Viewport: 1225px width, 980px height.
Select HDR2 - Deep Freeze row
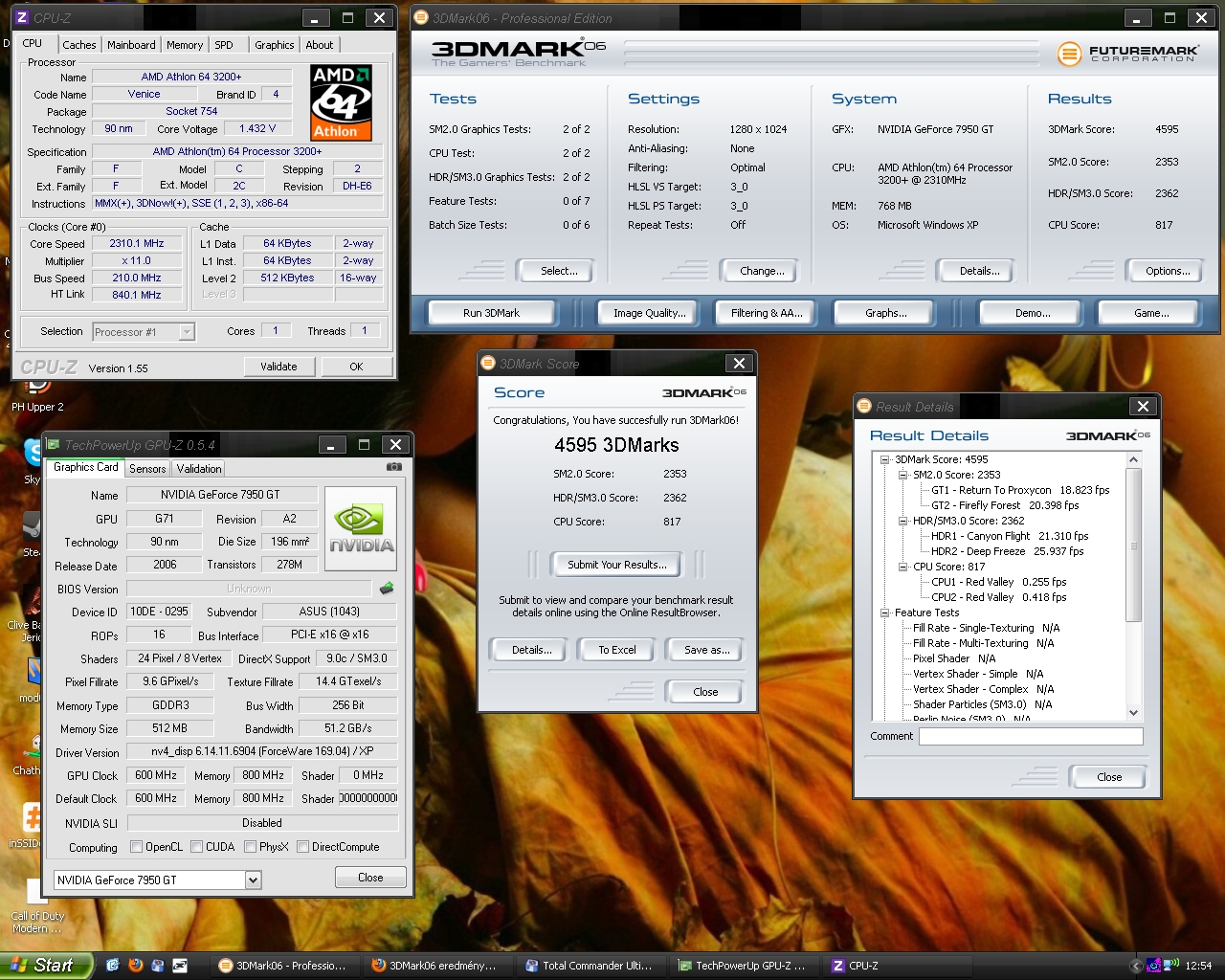pos(1008,551)
